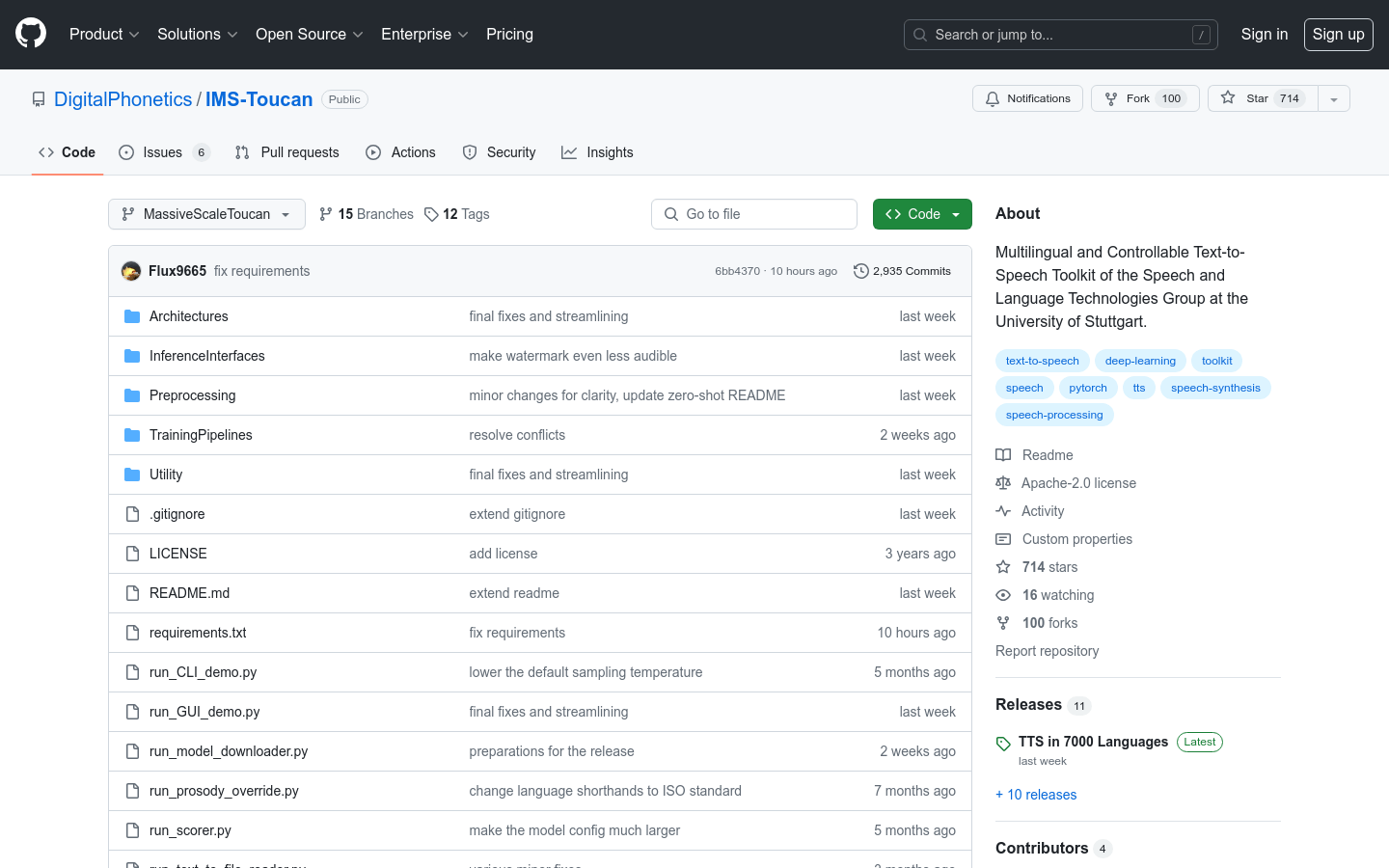
Task: Click the tag icon next to 12 Tags
Action: (x=431, y=214)
